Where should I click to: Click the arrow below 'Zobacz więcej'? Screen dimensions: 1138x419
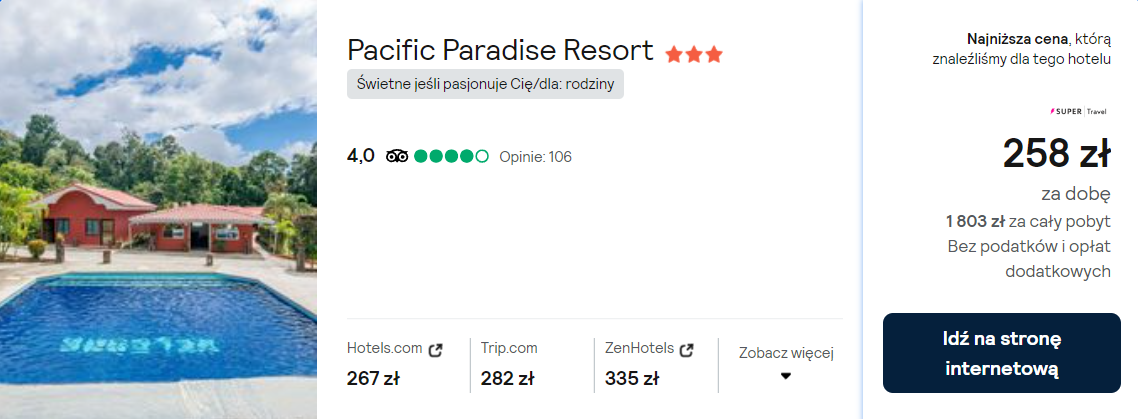[x=786, y=376]
